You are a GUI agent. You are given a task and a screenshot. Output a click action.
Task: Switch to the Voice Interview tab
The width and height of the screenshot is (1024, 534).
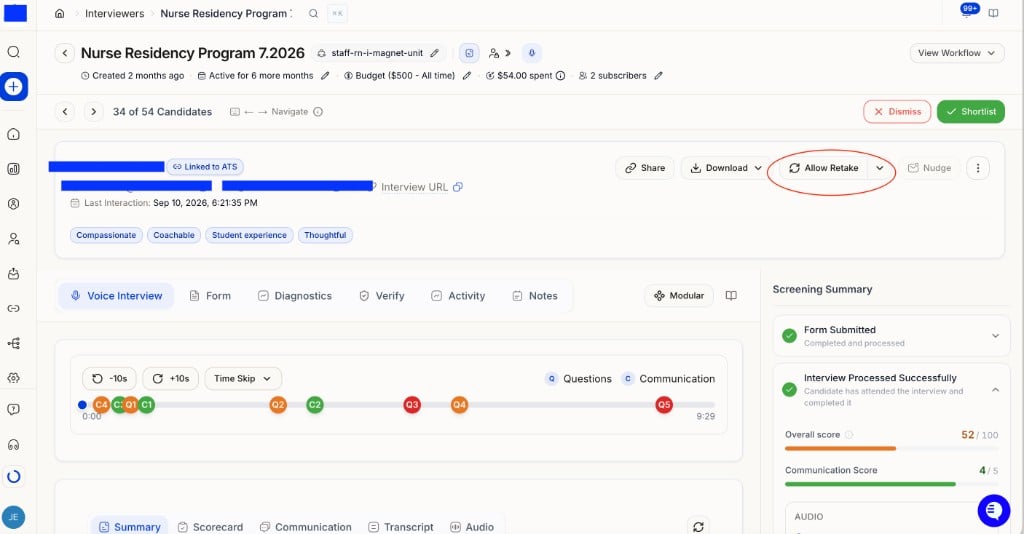point(116,296)
